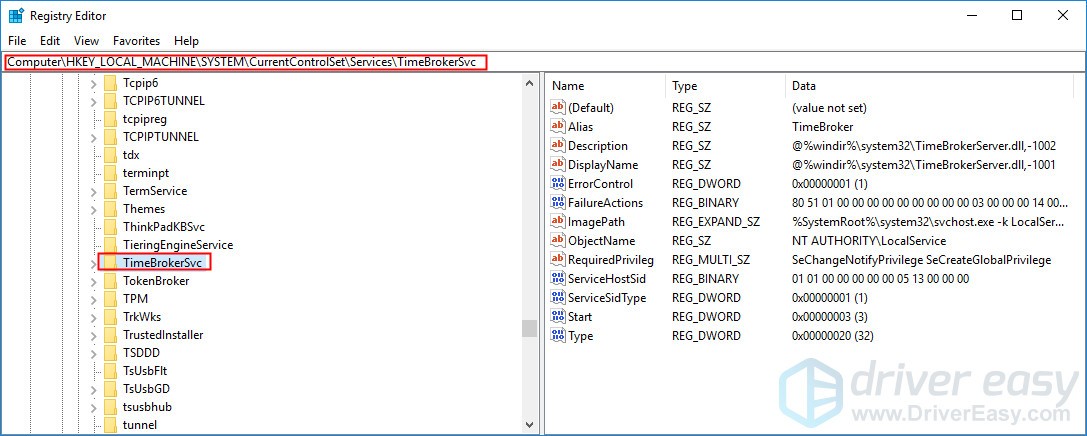This screenshot has height=436, width=1087.
Task: Select the ServiceHostSid binary value icon
Action: click(x=558, y=278)
